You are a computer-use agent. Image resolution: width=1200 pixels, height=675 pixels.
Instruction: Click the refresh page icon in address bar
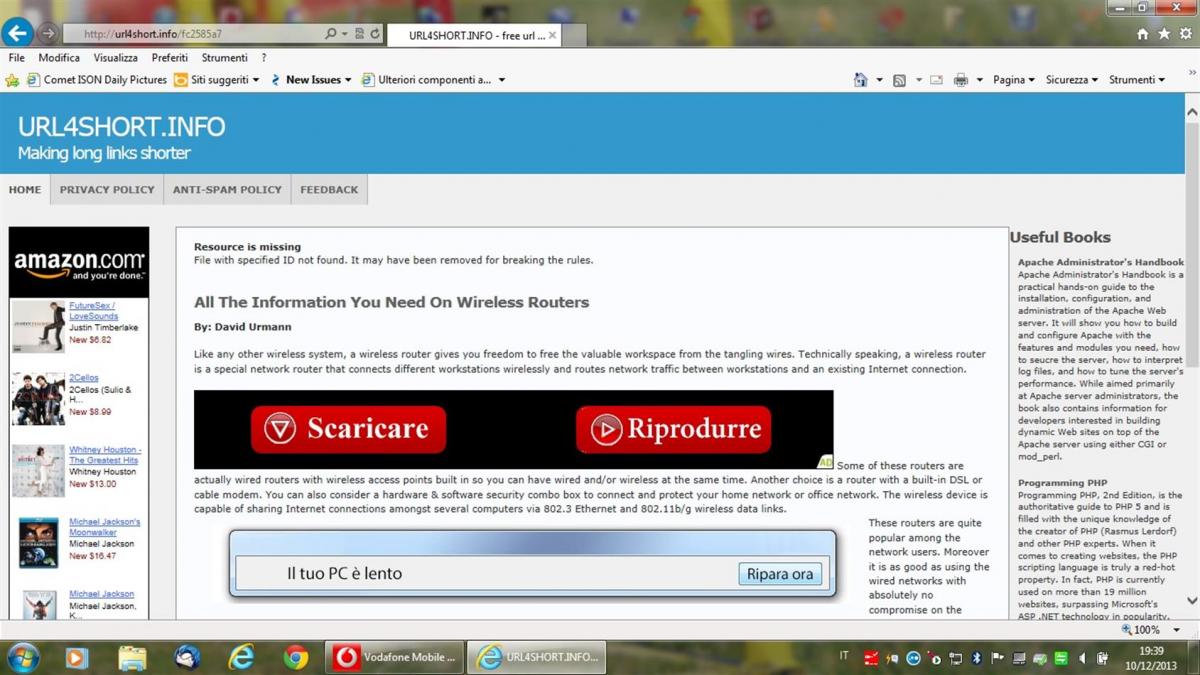375,34
